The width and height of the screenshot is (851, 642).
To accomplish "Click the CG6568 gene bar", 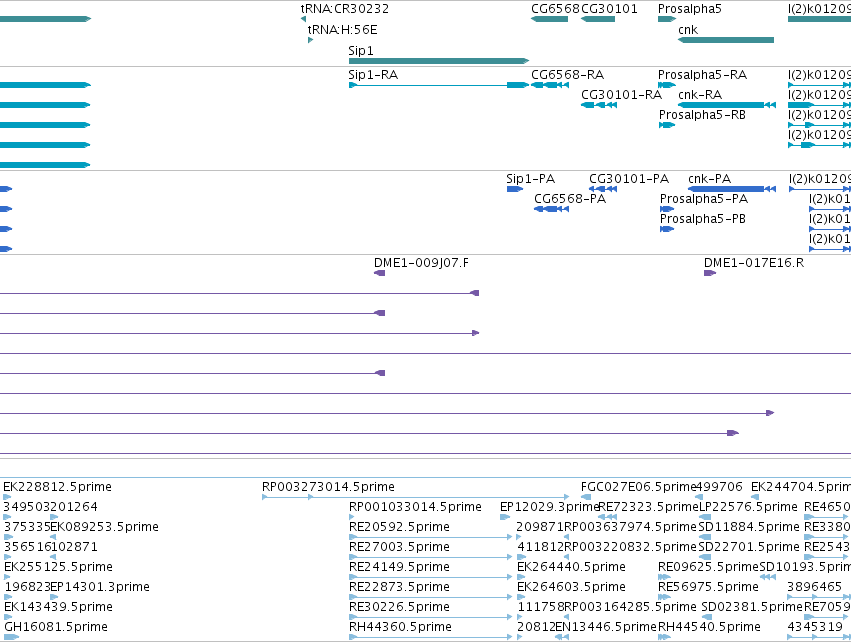I will tap(549, 19).
